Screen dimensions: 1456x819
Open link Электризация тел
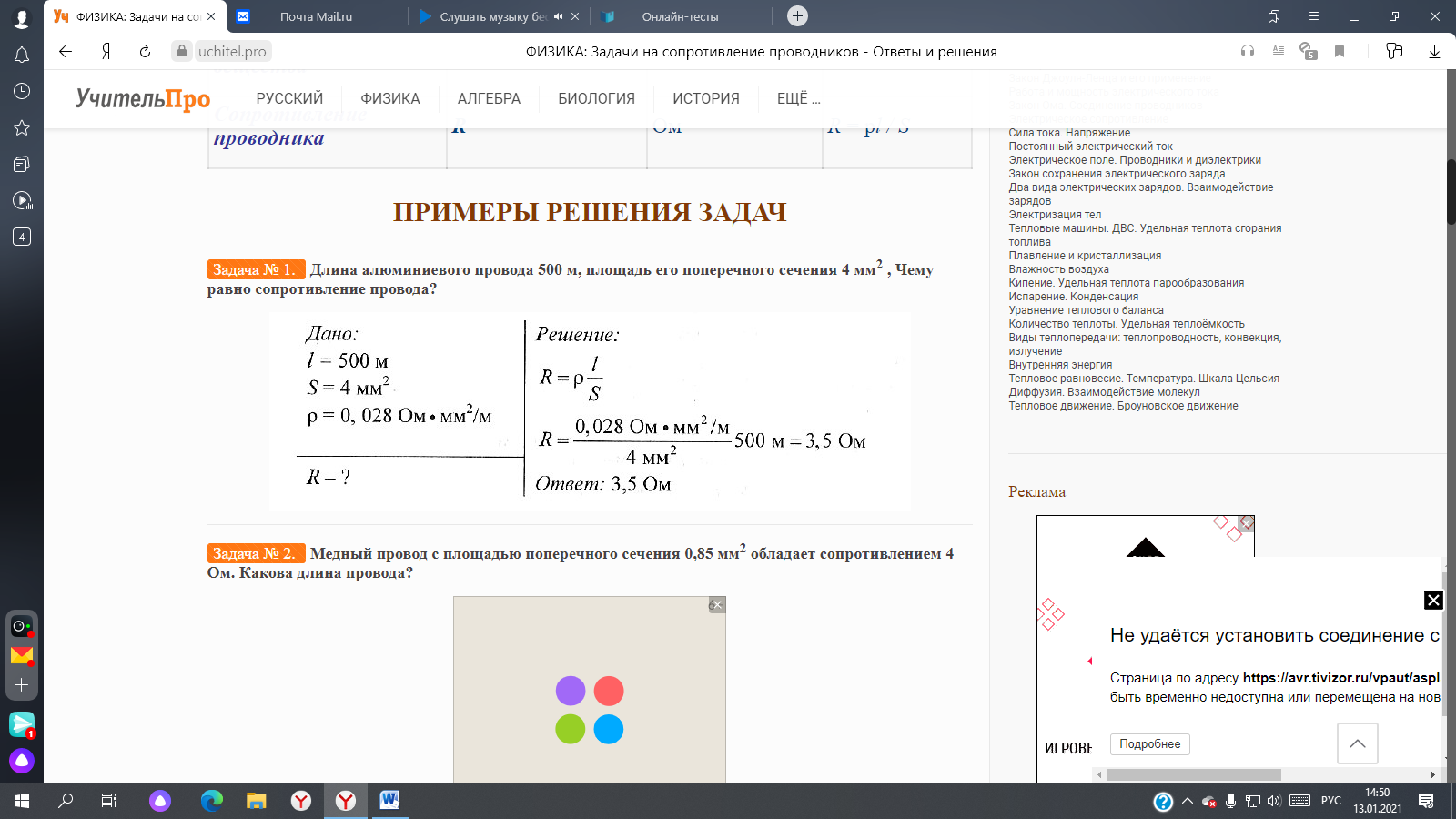1055,215
